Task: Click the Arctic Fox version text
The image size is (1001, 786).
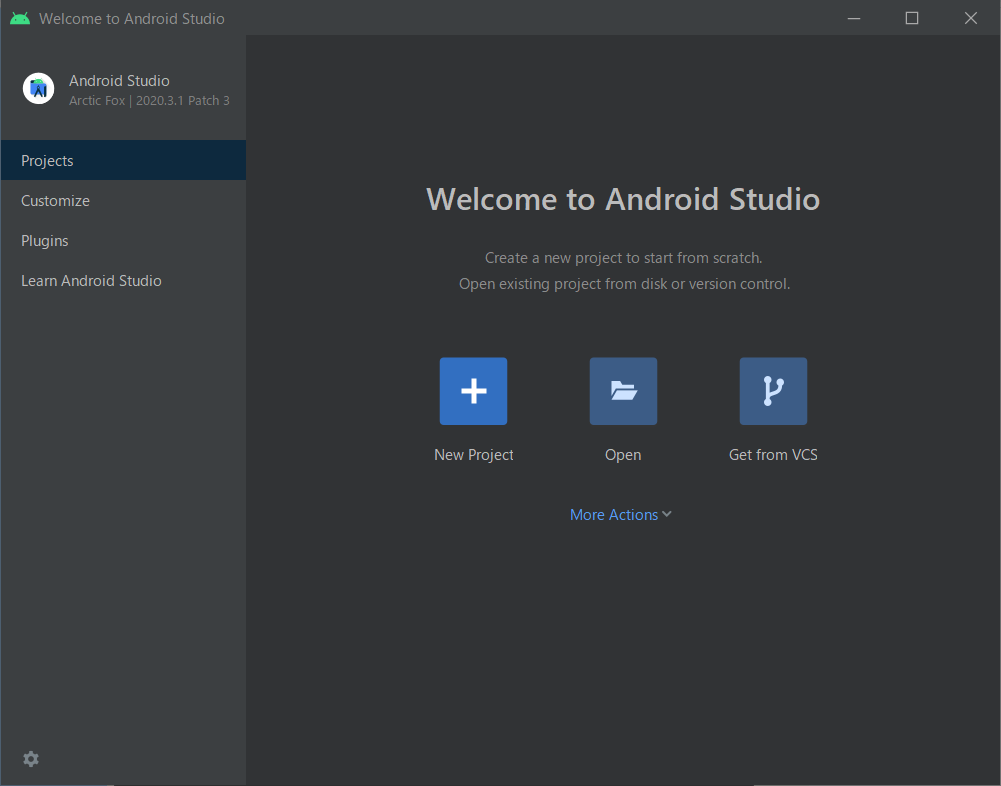Action: 149,101
